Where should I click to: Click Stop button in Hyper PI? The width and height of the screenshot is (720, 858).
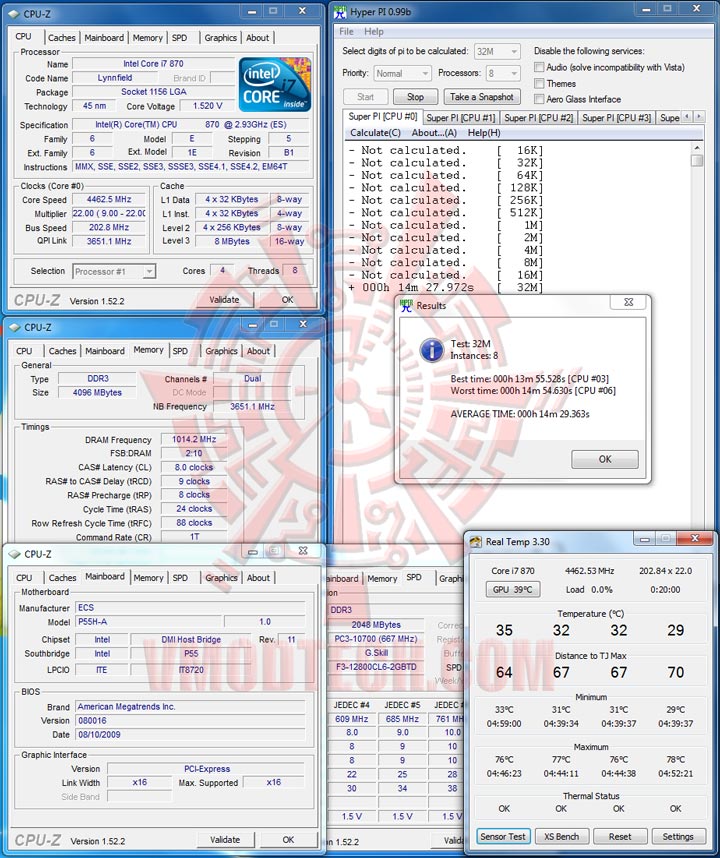tap(415, 97)
